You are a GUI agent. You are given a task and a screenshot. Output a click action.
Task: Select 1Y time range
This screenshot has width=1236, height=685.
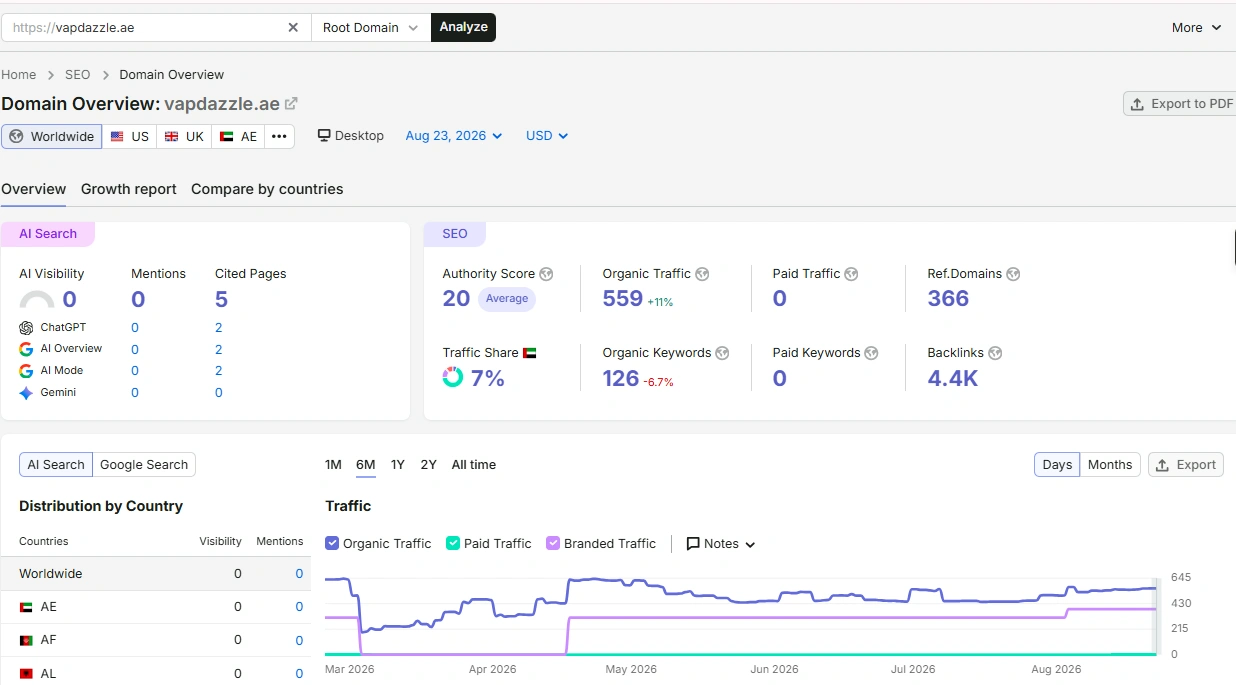pyautogui.click(x=398, y=464)
